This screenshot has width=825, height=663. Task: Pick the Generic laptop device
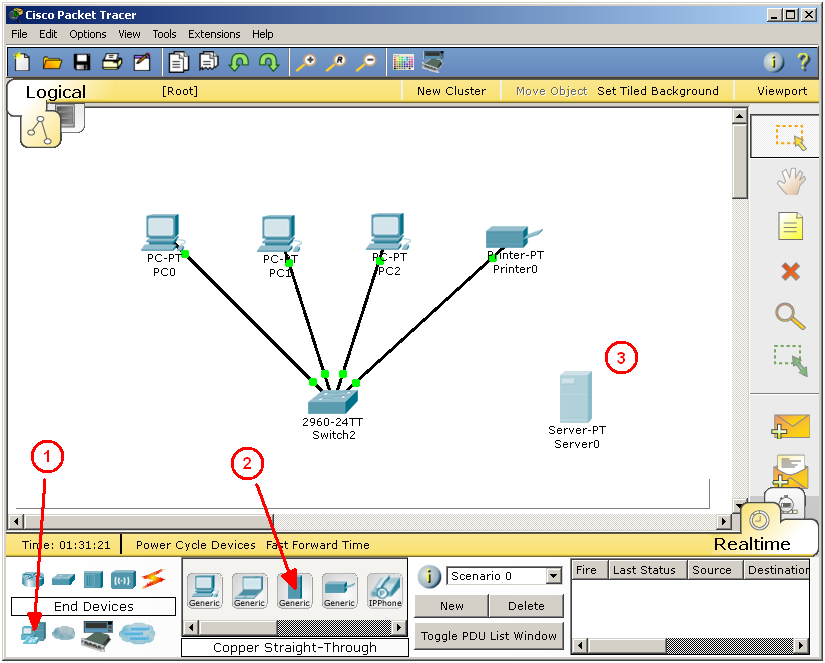[x=249, y=591]
